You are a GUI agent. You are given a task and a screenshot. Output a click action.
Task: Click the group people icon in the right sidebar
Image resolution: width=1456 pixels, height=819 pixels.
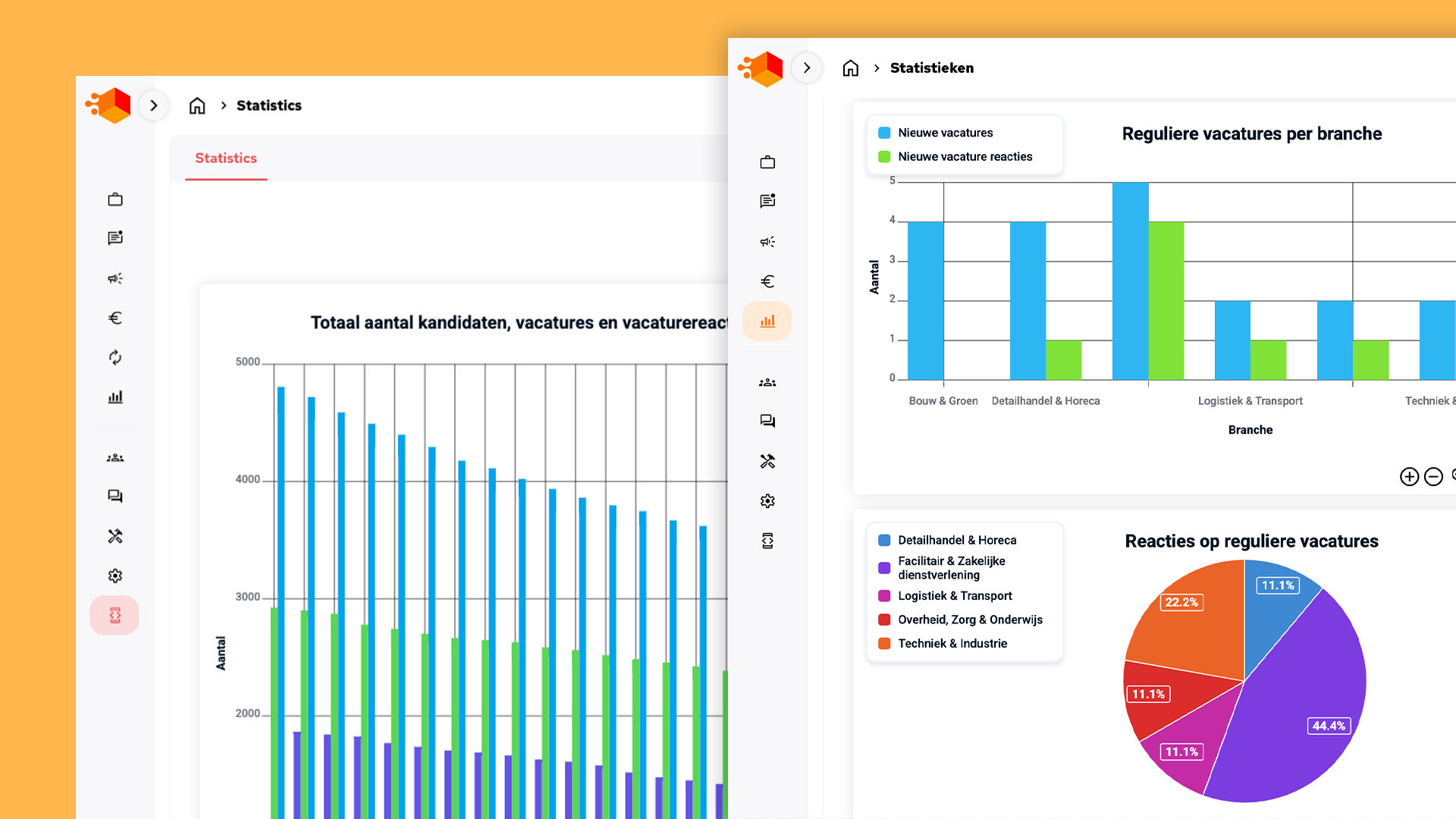tap(767, 382)
